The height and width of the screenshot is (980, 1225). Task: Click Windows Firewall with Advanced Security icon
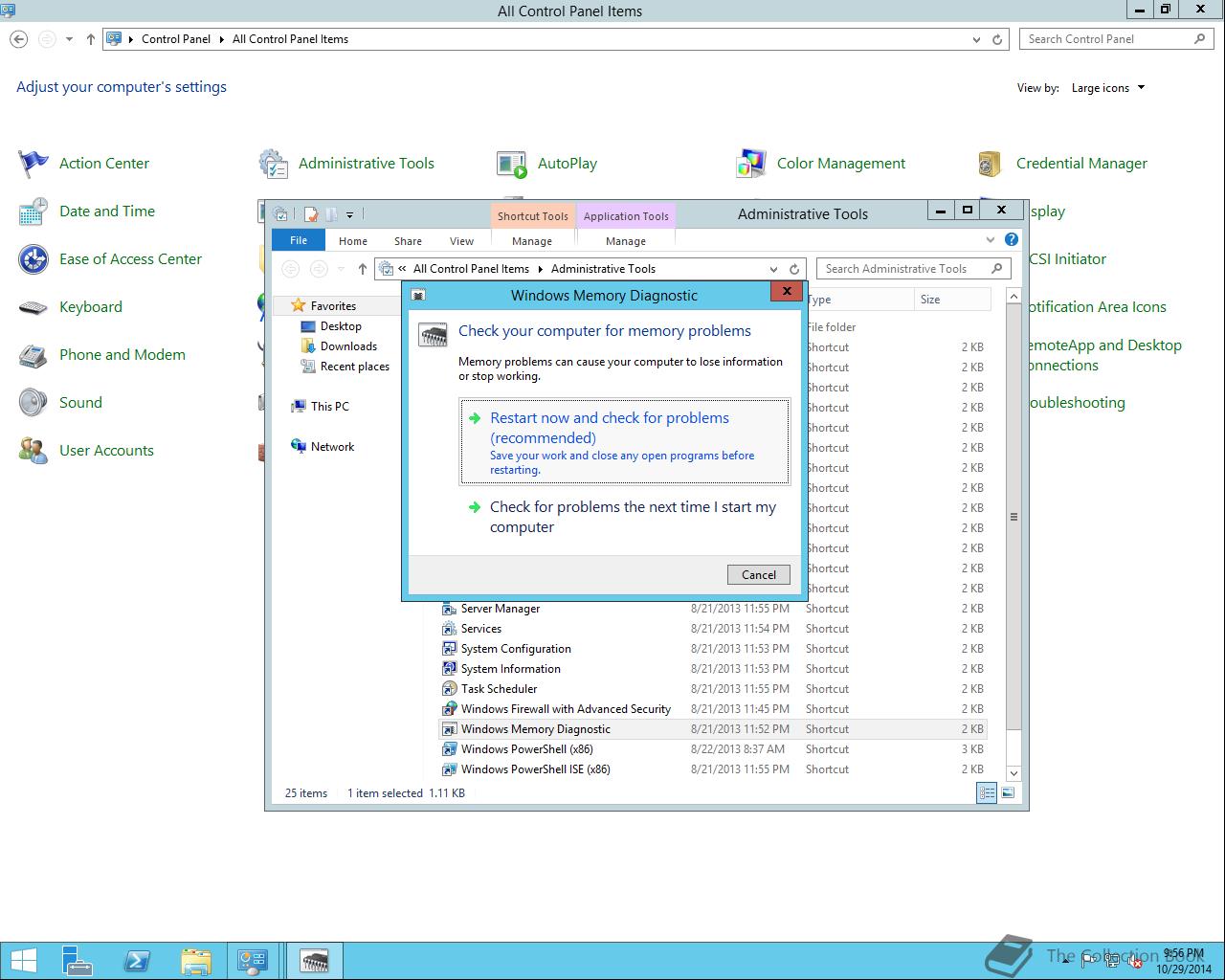[449, 709]
